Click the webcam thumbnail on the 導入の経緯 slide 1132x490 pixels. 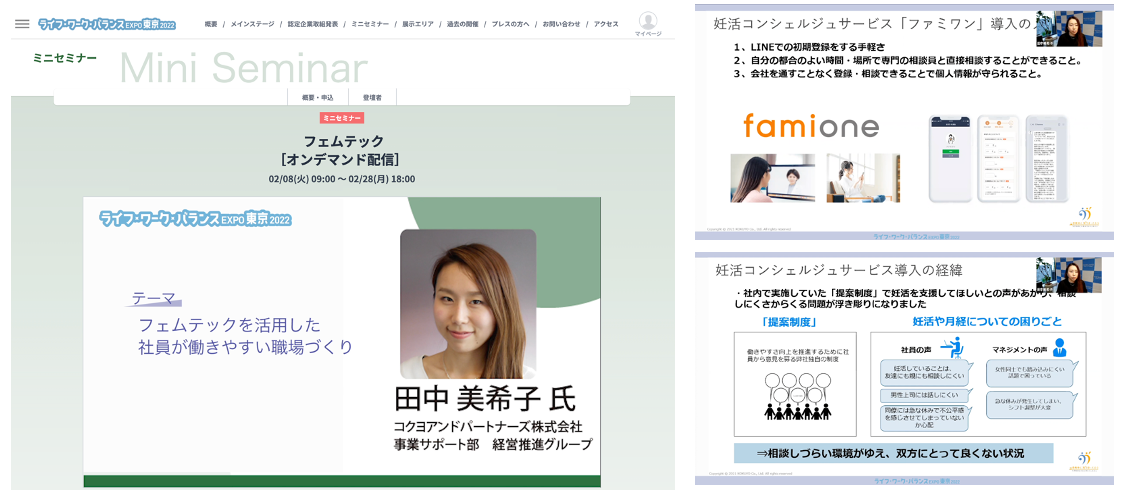tap(1069, 275)
